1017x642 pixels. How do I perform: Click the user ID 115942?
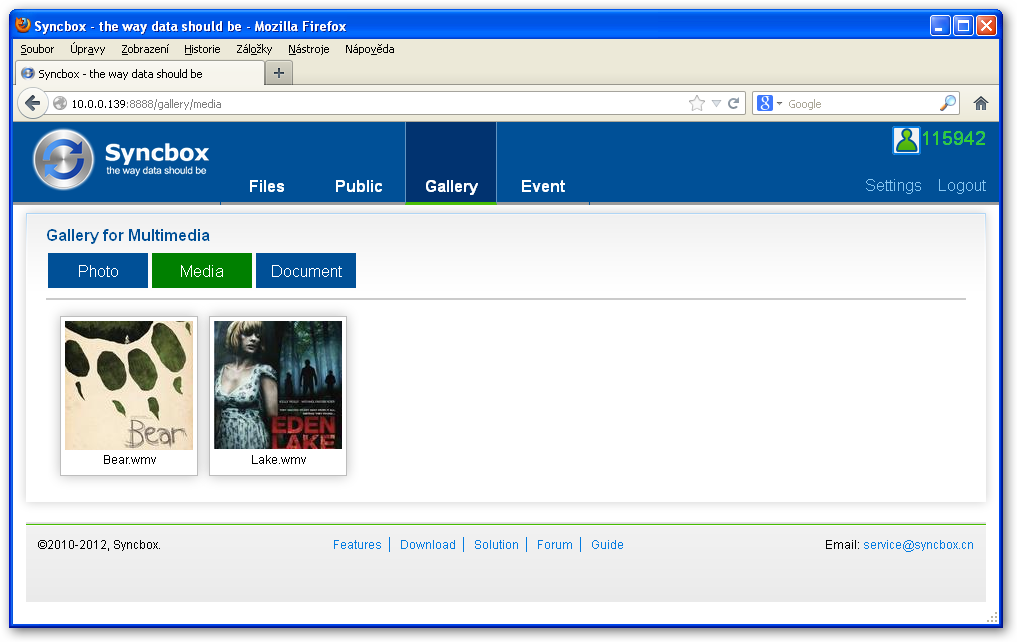coord(953,138)
